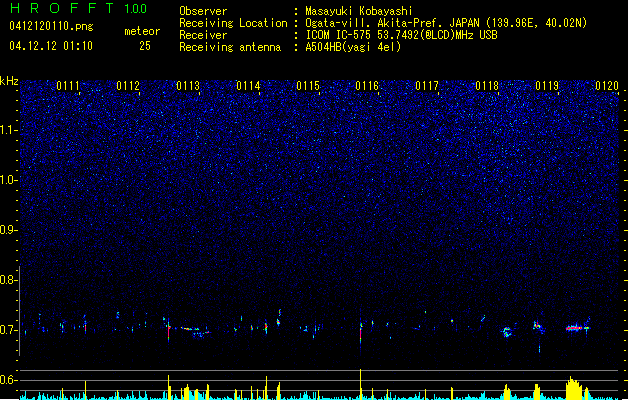Click the date stamp 04.12.12 01:10
This screenshot has height=400, width=629.
(51, 46)
